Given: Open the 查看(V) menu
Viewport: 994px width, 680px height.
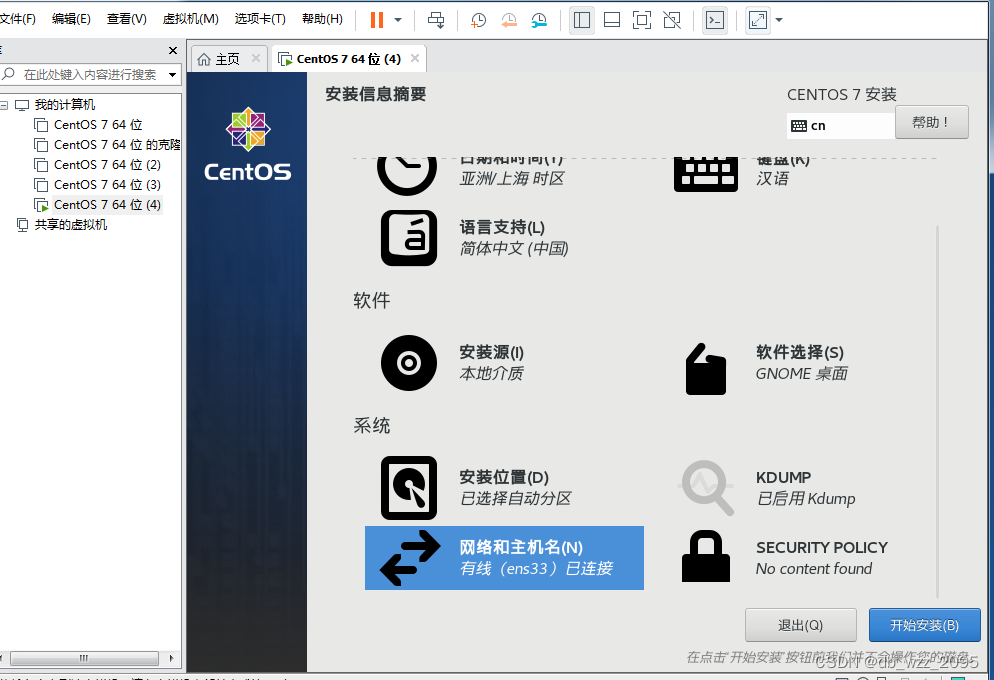Looking at the screenshot, I should (x=126, y=18).
